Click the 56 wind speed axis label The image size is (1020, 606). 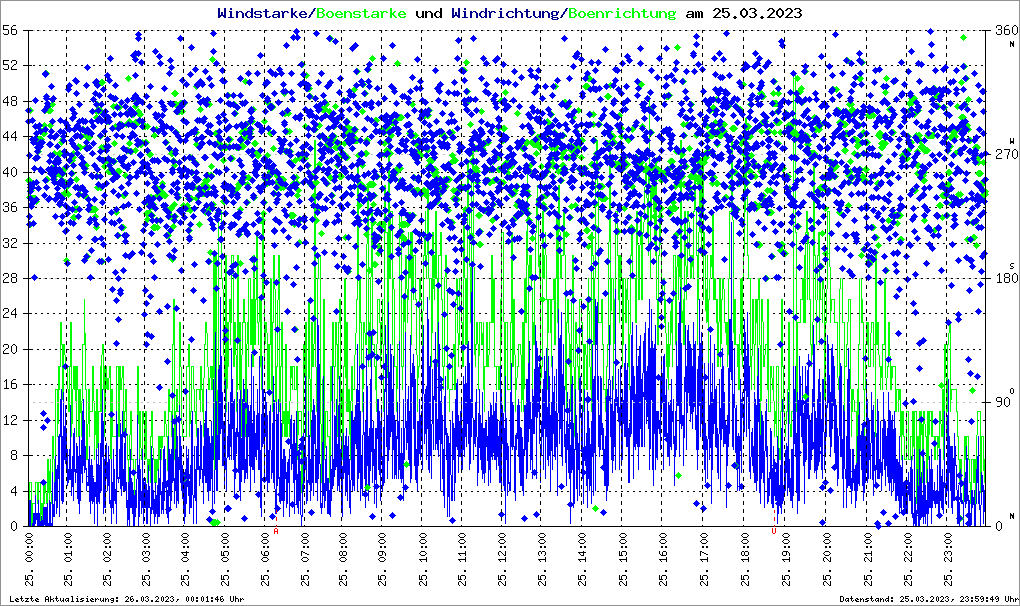(10, 31)
